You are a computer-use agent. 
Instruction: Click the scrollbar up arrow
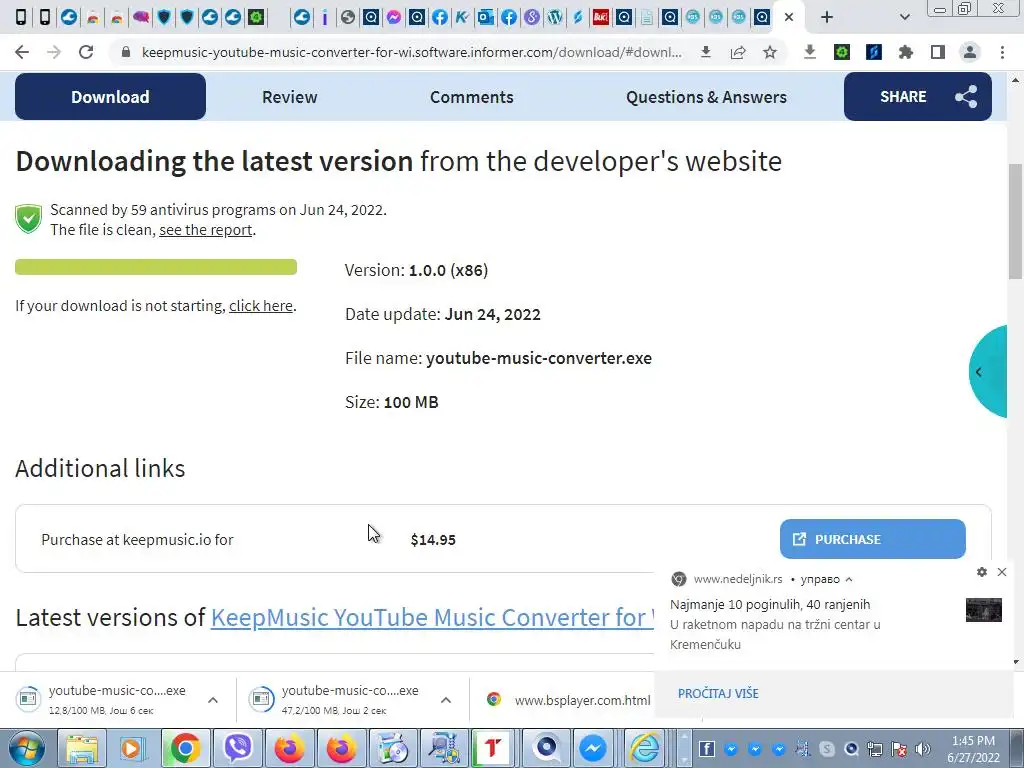[x=1016, y=80]
